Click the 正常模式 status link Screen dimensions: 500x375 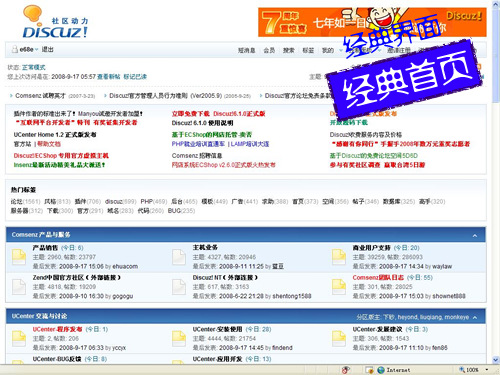pyautogui.click(x=34, y=67)
